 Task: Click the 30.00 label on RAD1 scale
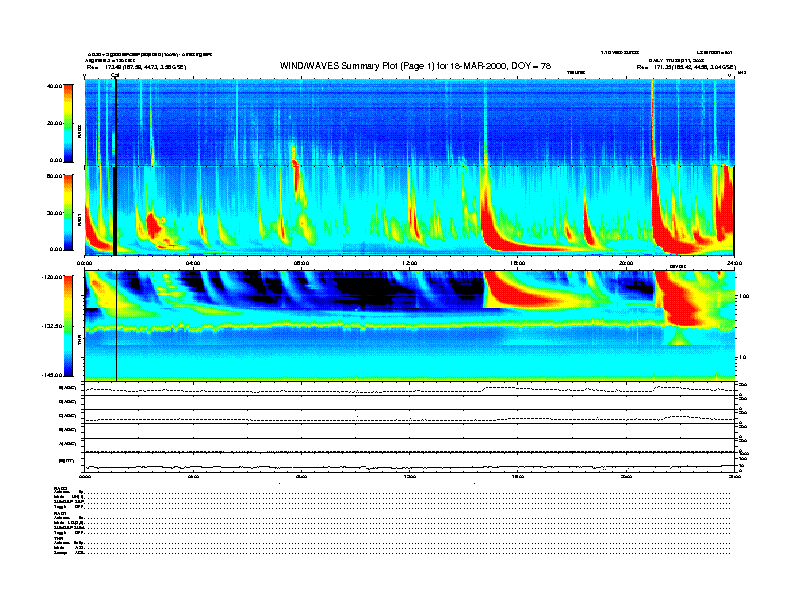(55, 213)
